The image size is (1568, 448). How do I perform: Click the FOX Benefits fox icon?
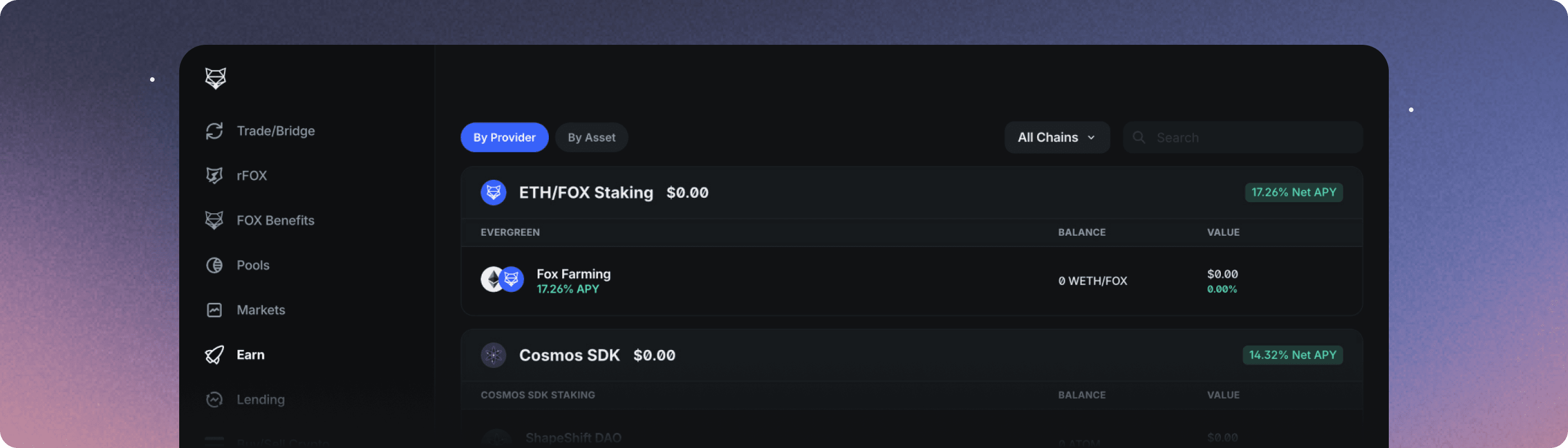[214, 220]
